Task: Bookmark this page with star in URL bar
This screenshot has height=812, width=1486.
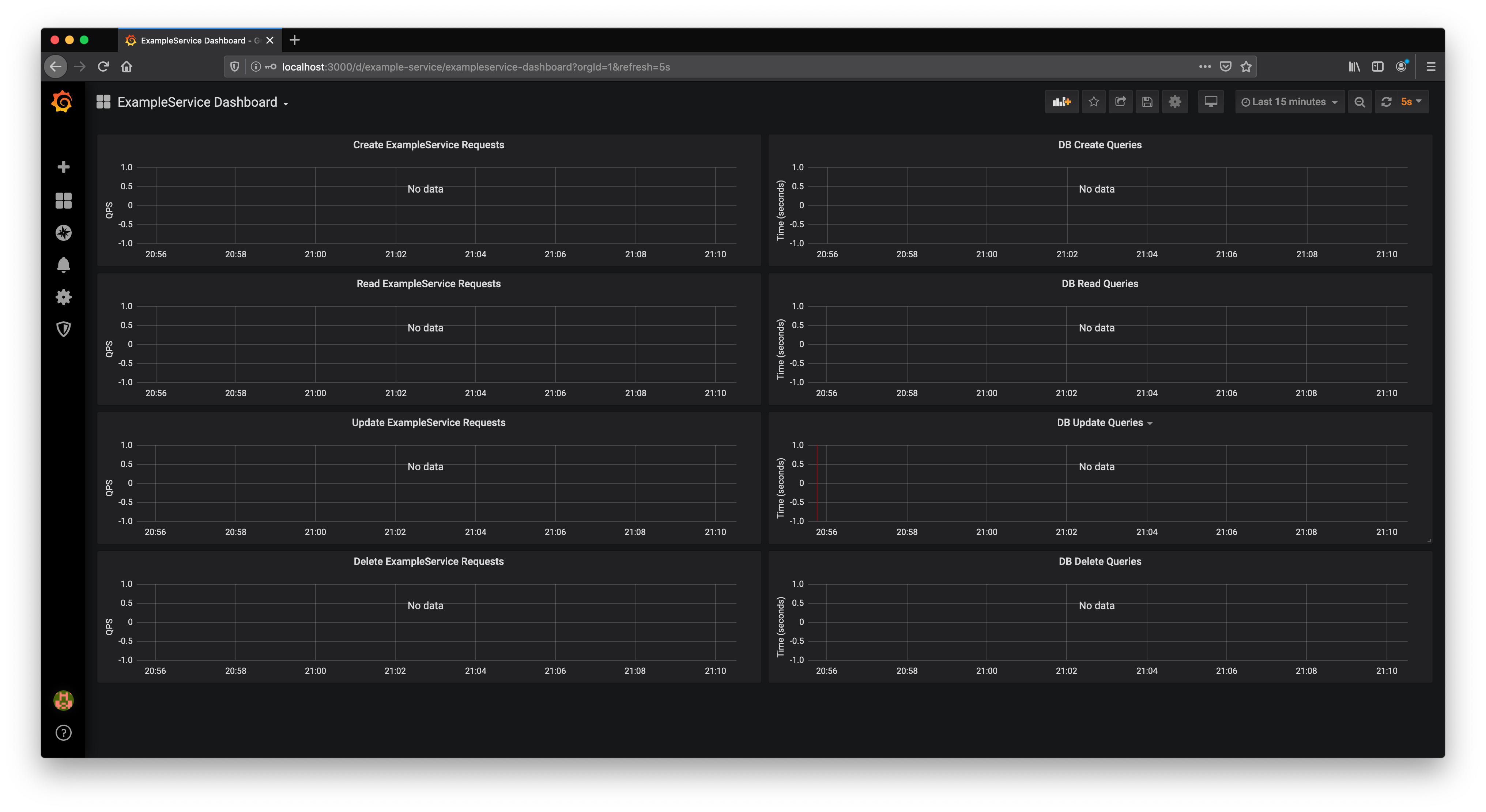Action: point(1246,67)
